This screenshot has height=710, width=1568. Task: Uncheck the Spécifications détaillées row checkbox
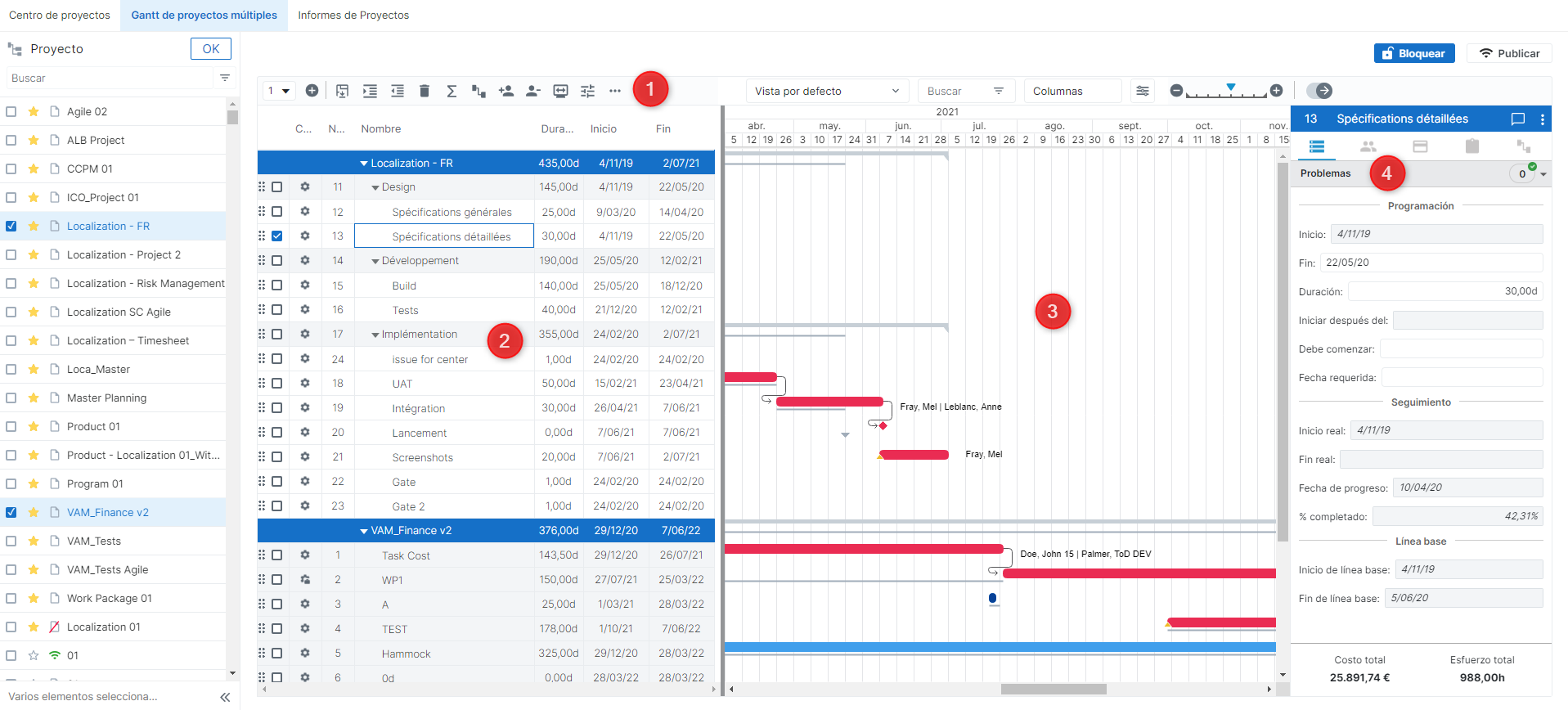[x=277, y=236]
